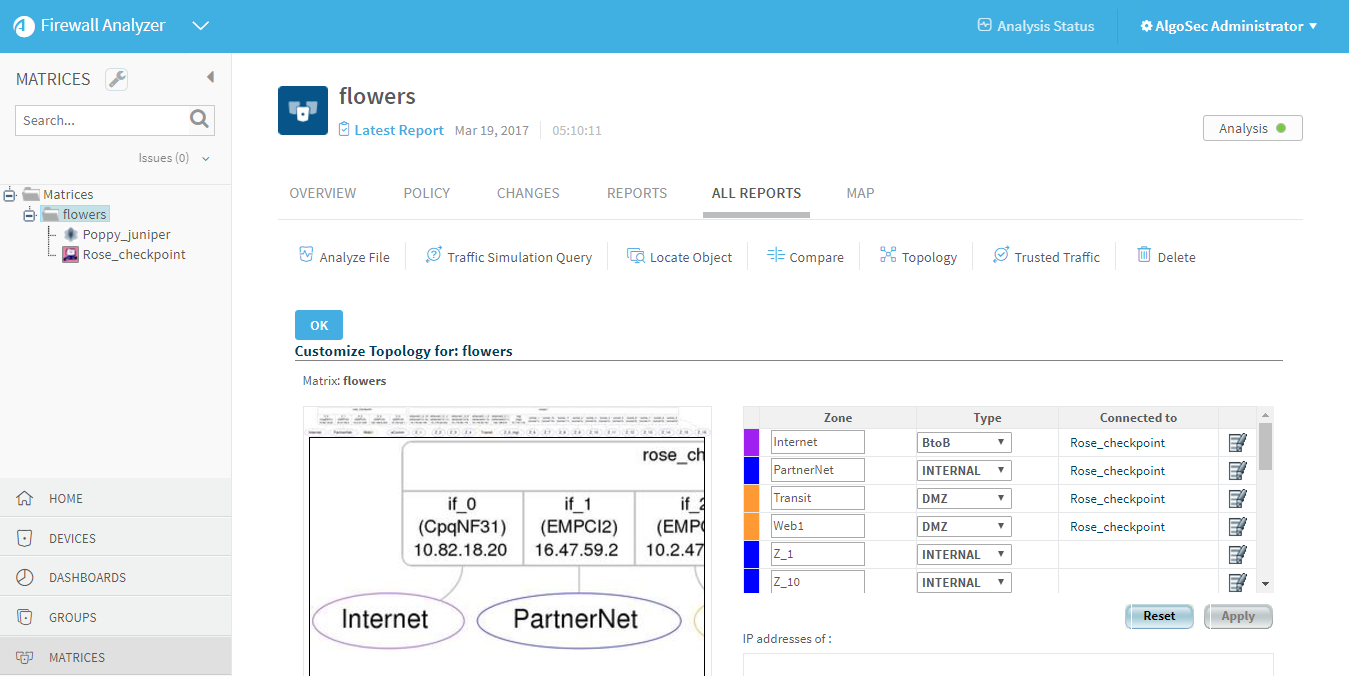Edit the Internet zone row icon
Image resolution: width=1349 pixels, height=676 pixels.
[x=1237, y=443]
